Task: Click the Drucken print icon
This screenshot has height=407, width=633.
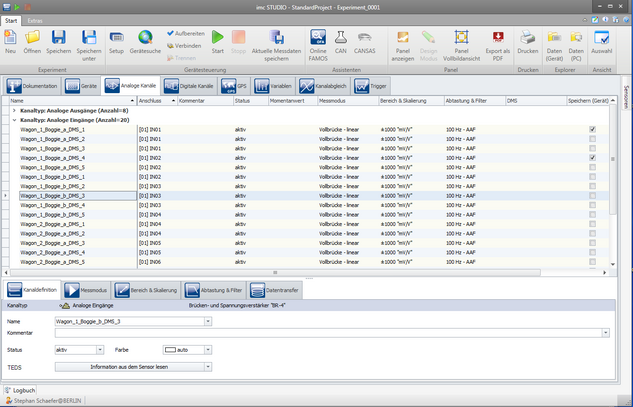Action: [527, 39]
